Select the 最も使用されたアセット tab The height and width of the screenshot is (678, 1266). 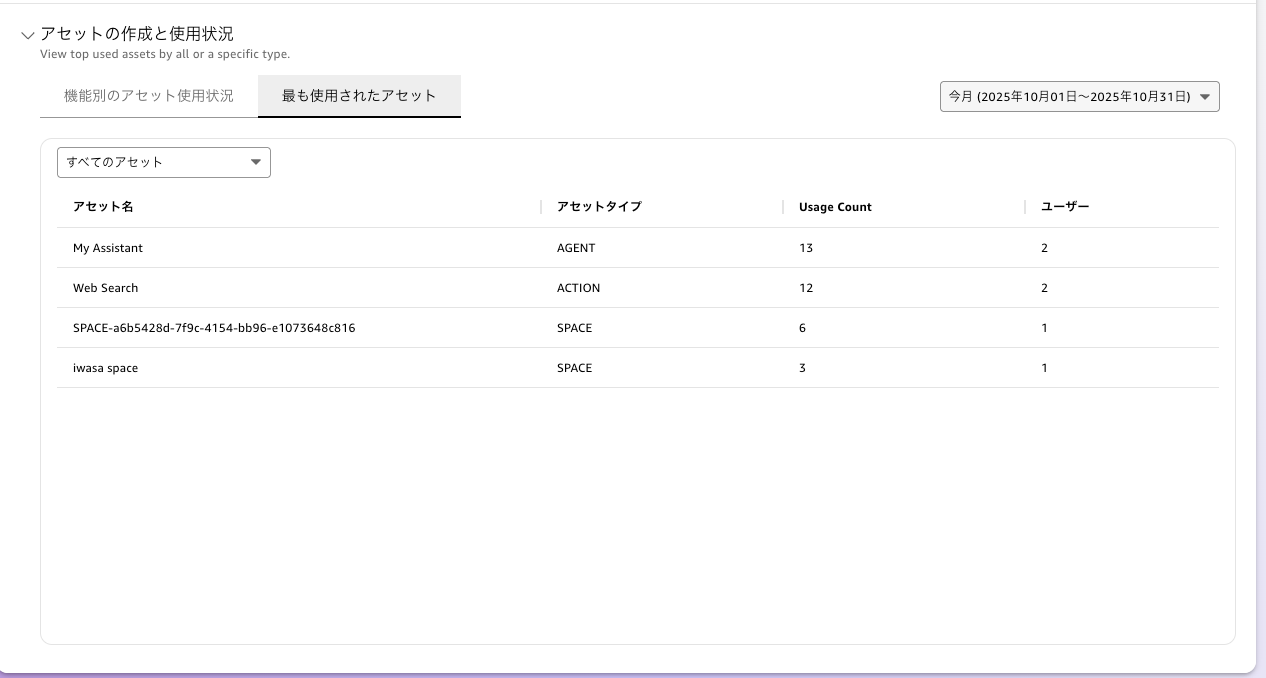[359, 96]
